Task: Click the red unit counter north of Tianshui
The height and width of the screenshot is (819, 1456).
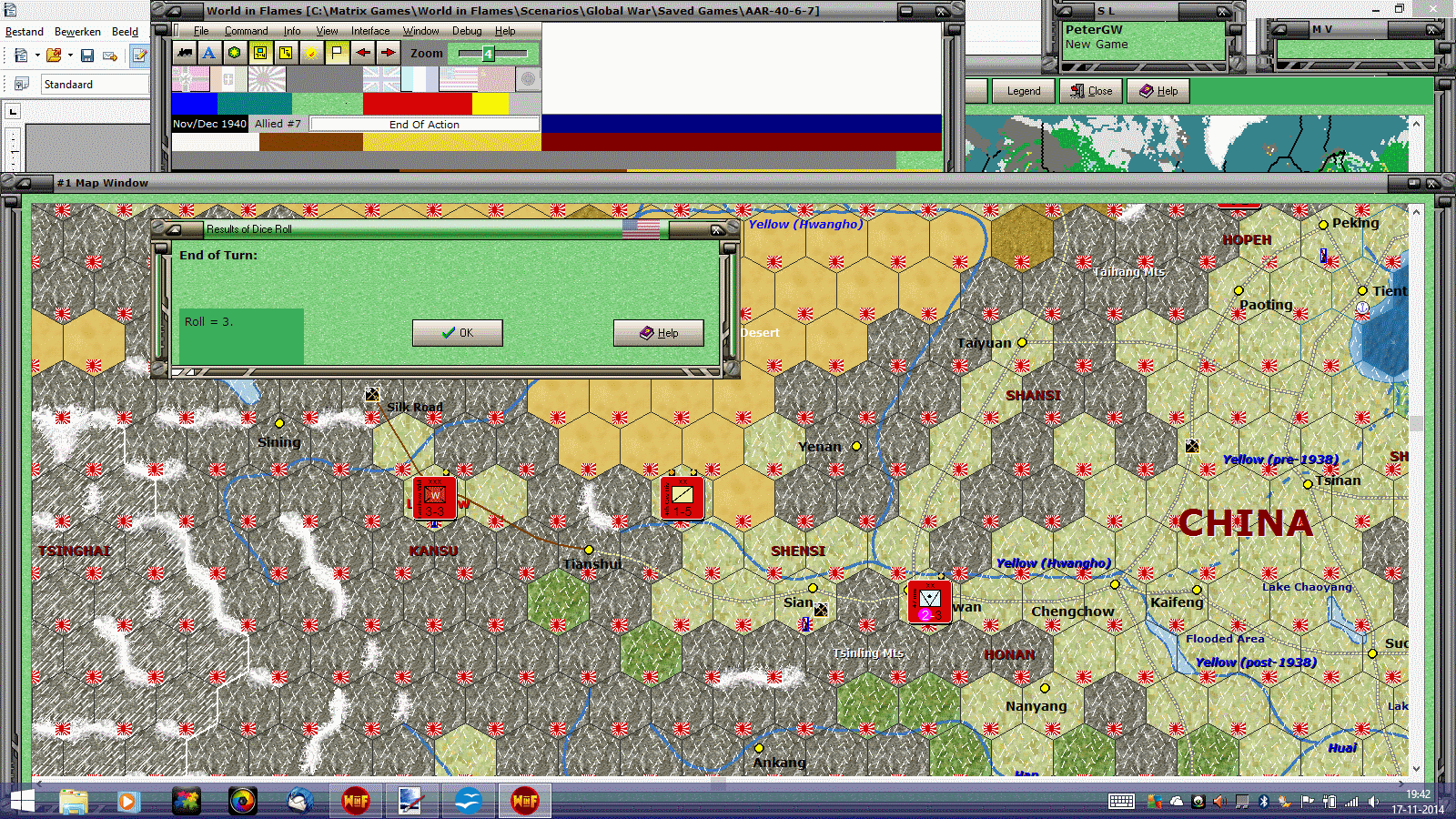Action: tap(682, 497)
